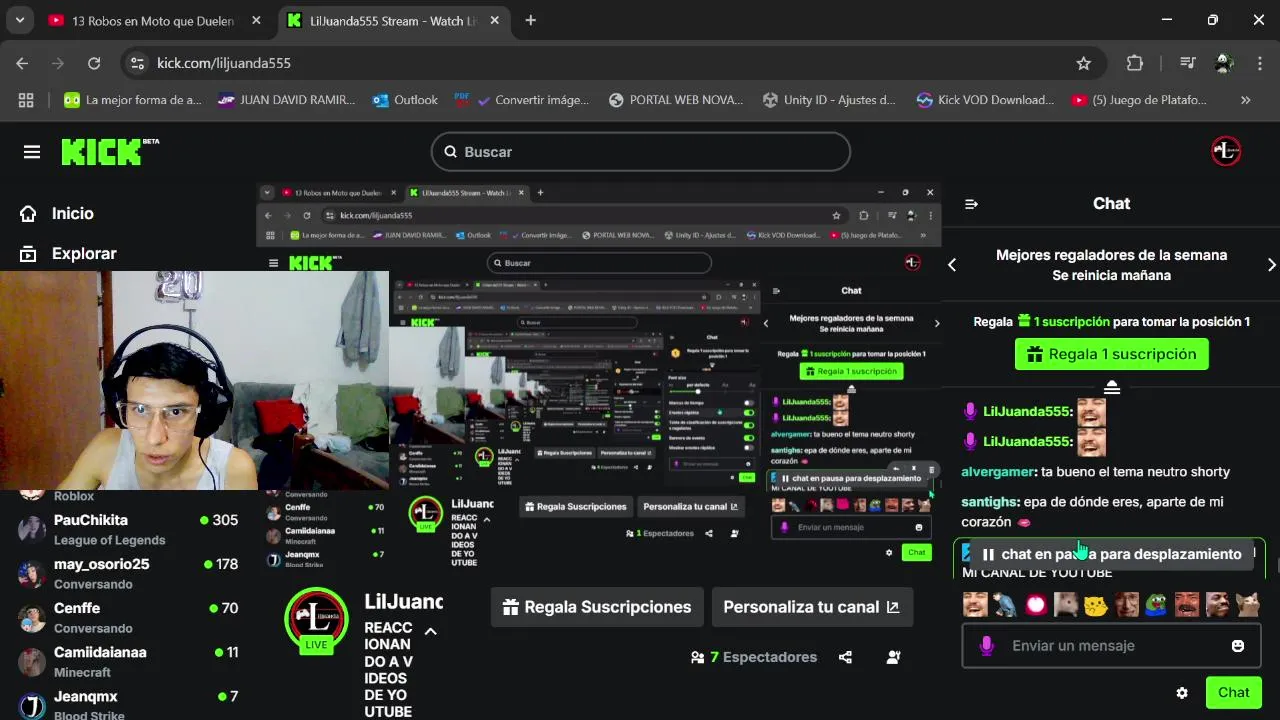The width and height of the screenshot is (1280, 720).
Task: Click the add-user icon right of share
Action: tap(894, 657)
